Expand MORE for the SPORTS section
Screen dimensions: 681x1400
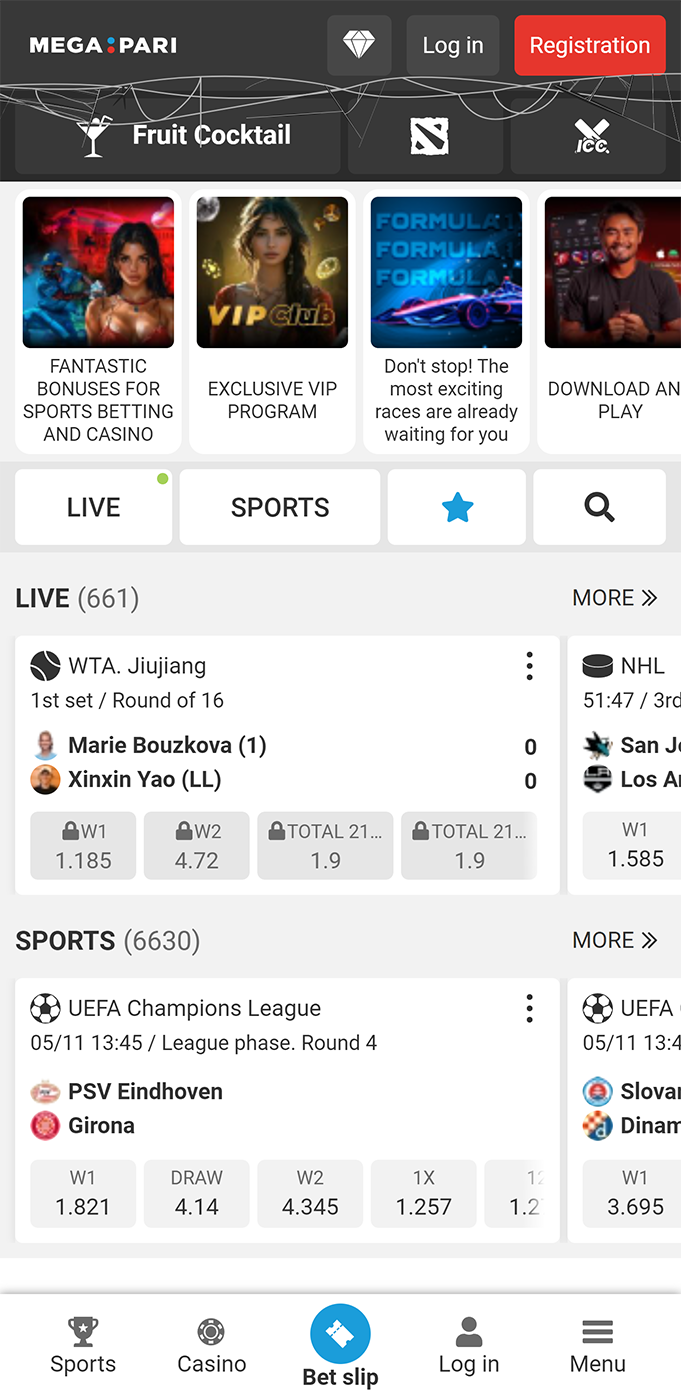point(614,941)
